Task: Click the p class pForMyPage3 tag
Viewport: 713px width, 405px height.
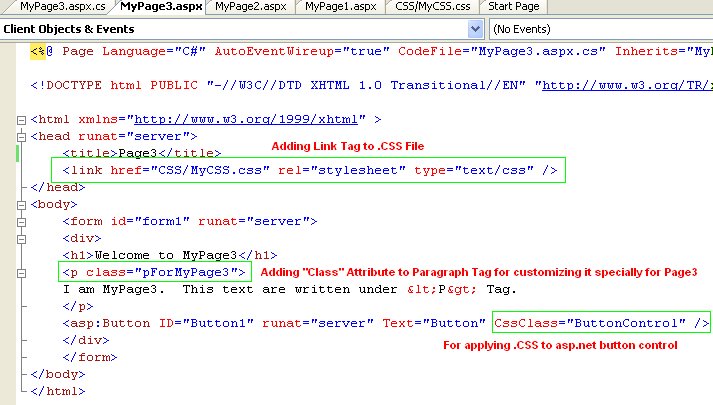Action: coord(154,272)
